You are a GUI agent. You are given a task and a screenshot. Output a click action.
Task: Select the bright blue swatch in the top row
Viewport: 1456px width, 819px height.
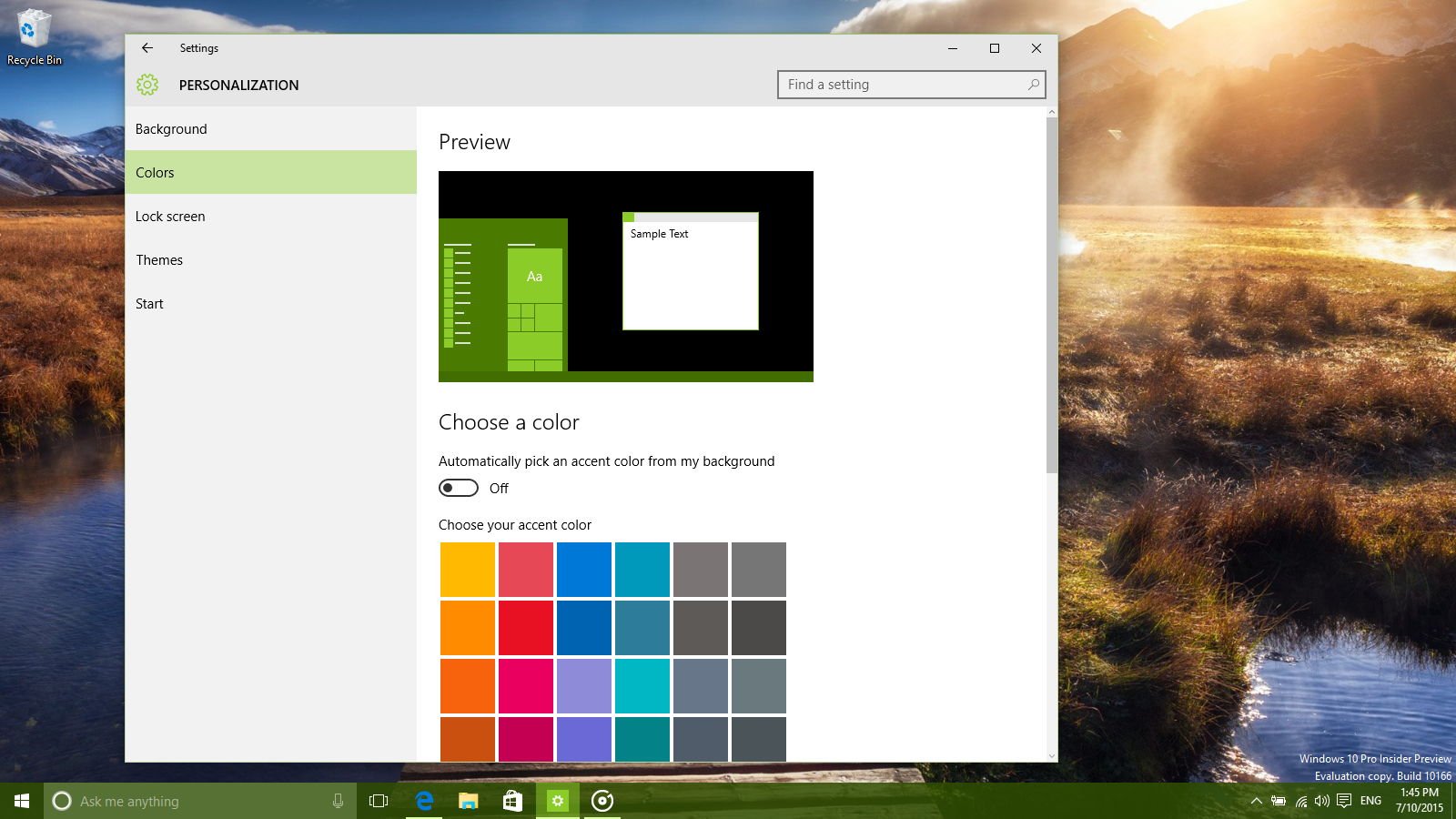(x=584, y=570)
